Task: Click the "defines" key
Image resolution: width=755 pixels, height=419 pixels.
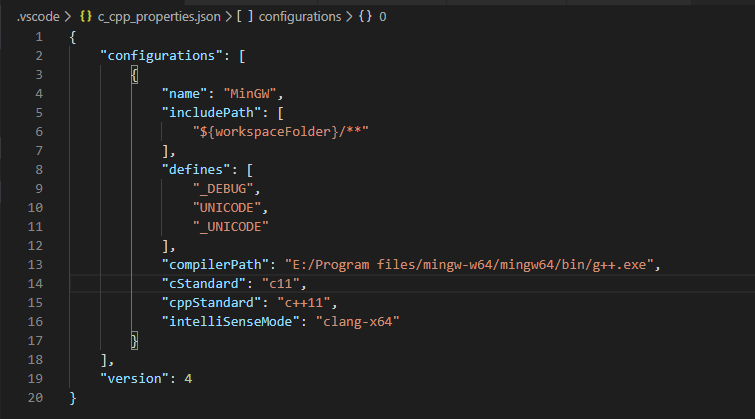Action: pos(196,170)
